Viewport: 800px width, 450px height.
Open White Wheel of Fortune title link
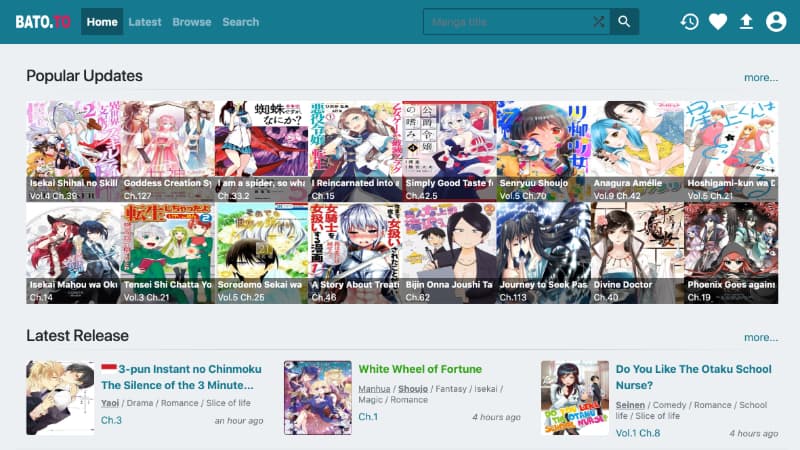(x=420, y=369)
